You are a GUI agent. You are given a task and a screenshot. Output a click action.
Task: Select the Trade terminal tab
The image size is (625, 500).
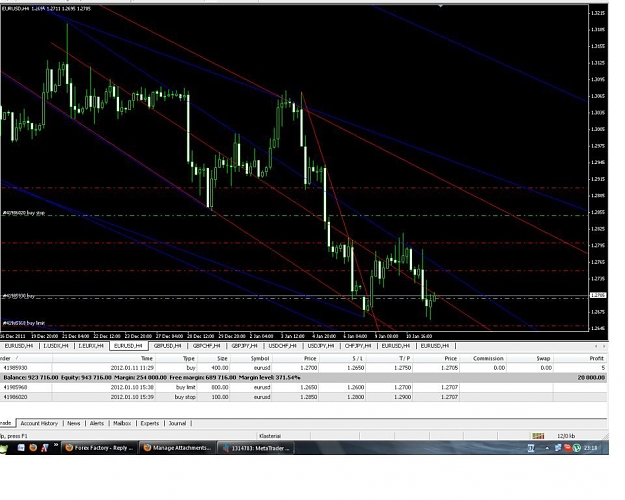(x=6, y=423)
